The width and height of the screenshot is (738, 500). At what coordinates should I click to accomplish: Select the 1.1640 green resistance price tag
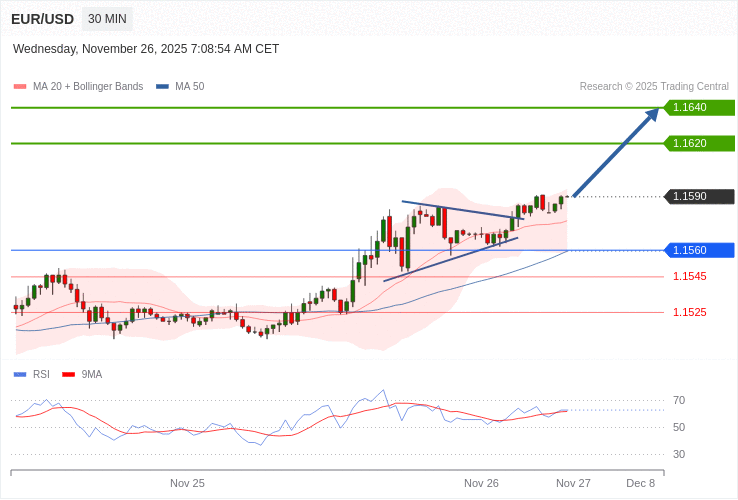point(699,107)
